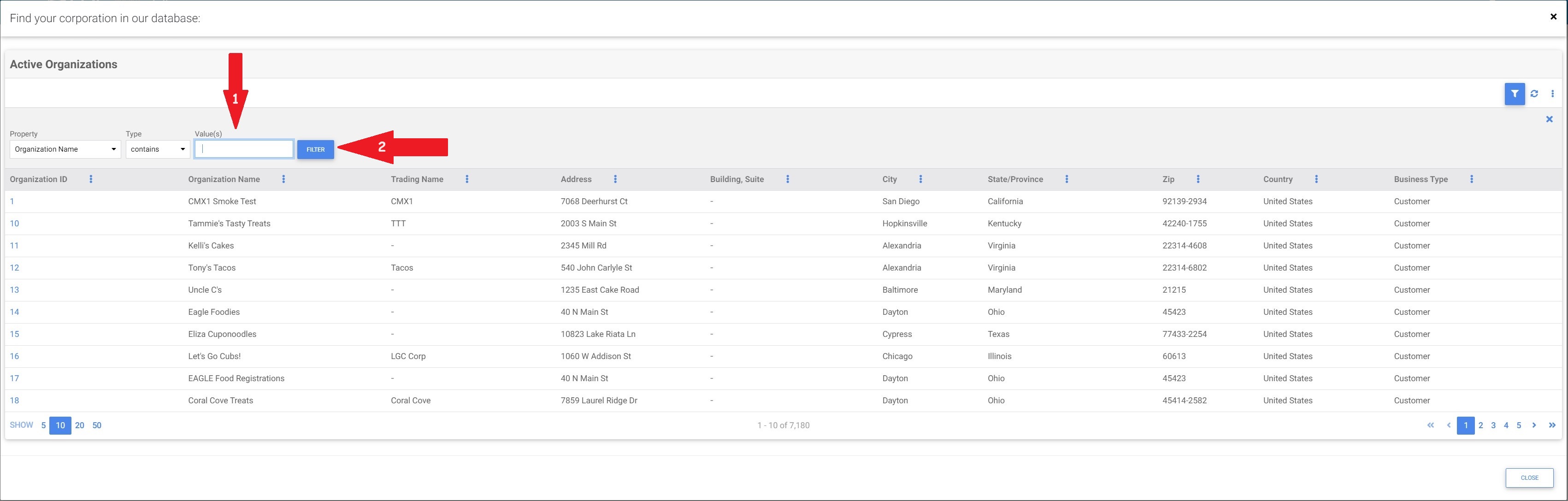Image resolution: width=1568 pixels, height=501 pixels.
Task: Open Address column options menu
Action: pos(615,179)
